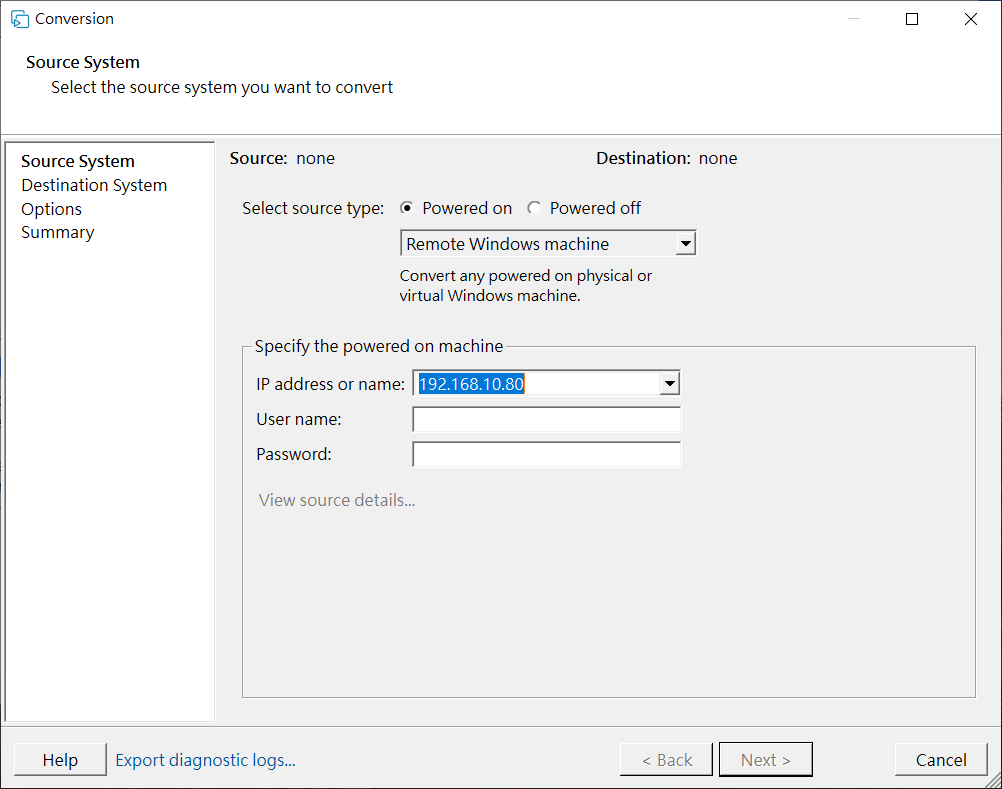Viewport: 1002px width, 789px height.
Task: Jump to the Summary step
Action: (57, 232)
